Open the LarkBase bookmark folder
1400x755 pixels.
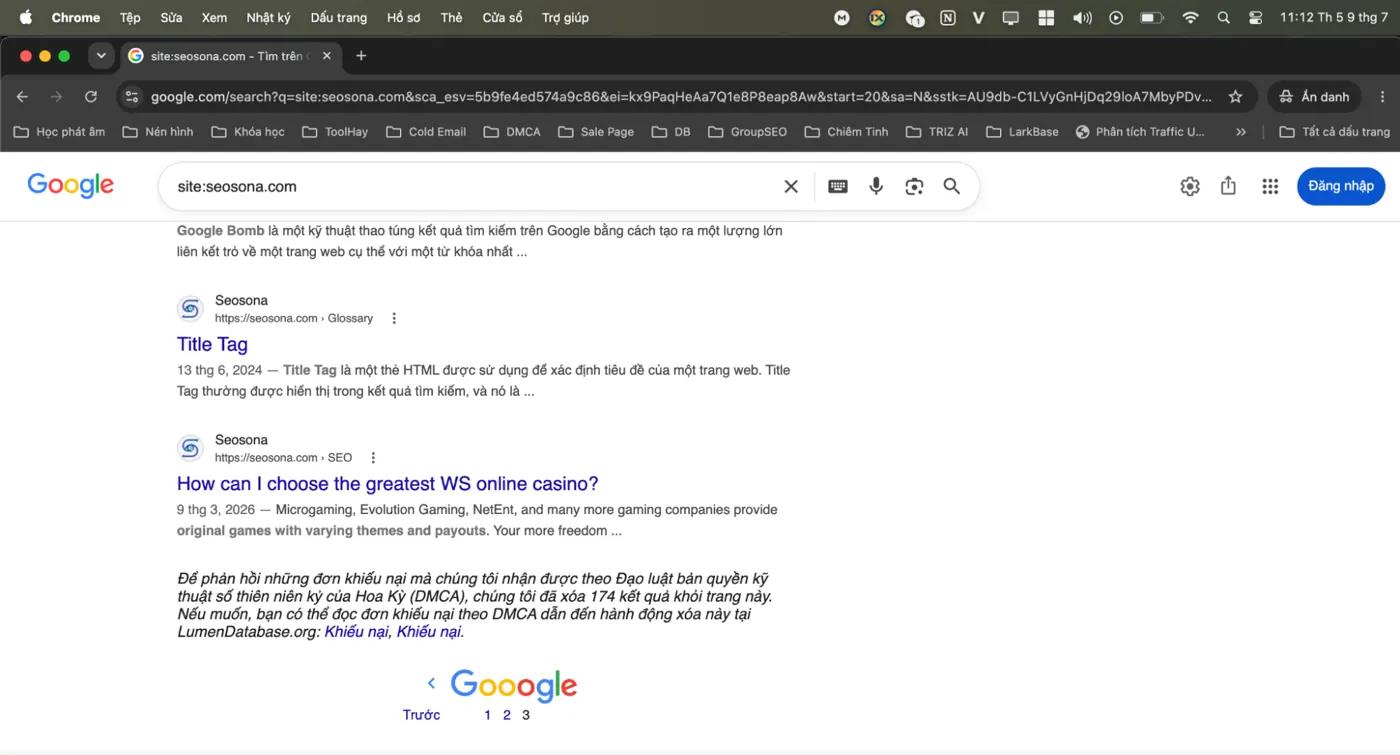[1022, 132]
